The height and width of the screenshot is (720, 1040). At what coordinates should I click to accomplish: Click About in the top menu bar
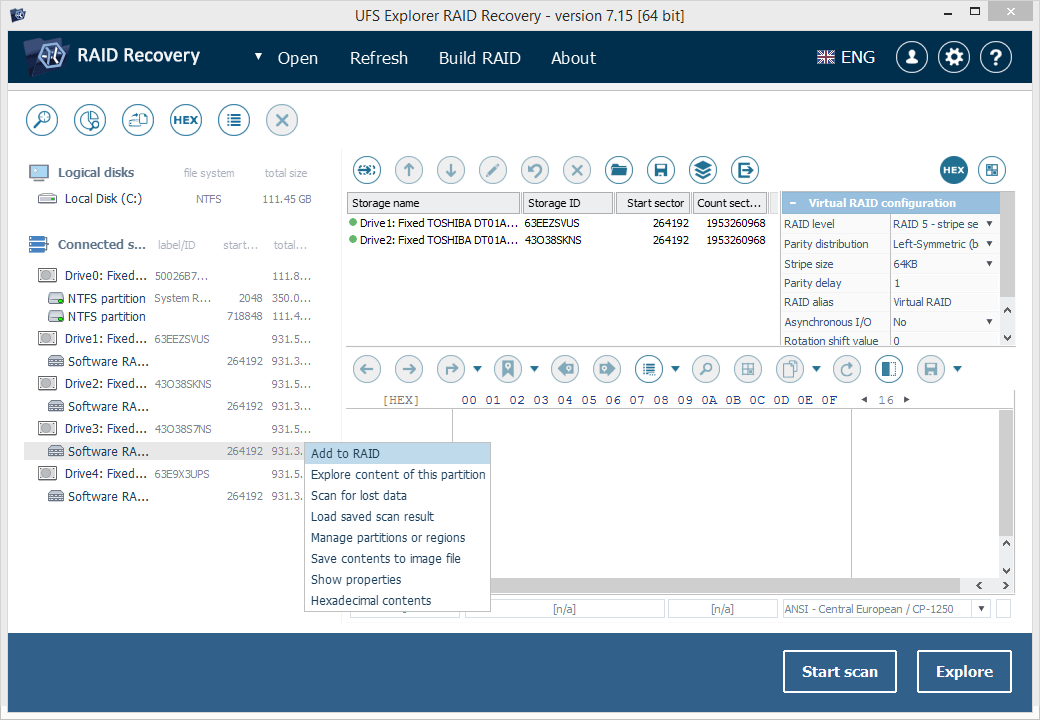(574, 58)
